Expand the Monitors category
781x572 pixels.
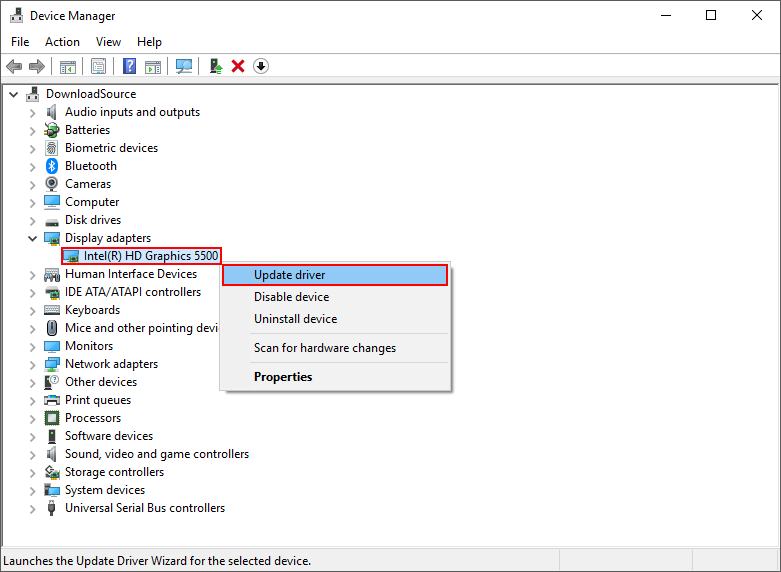pyautogui.click(x=32, y=347)
